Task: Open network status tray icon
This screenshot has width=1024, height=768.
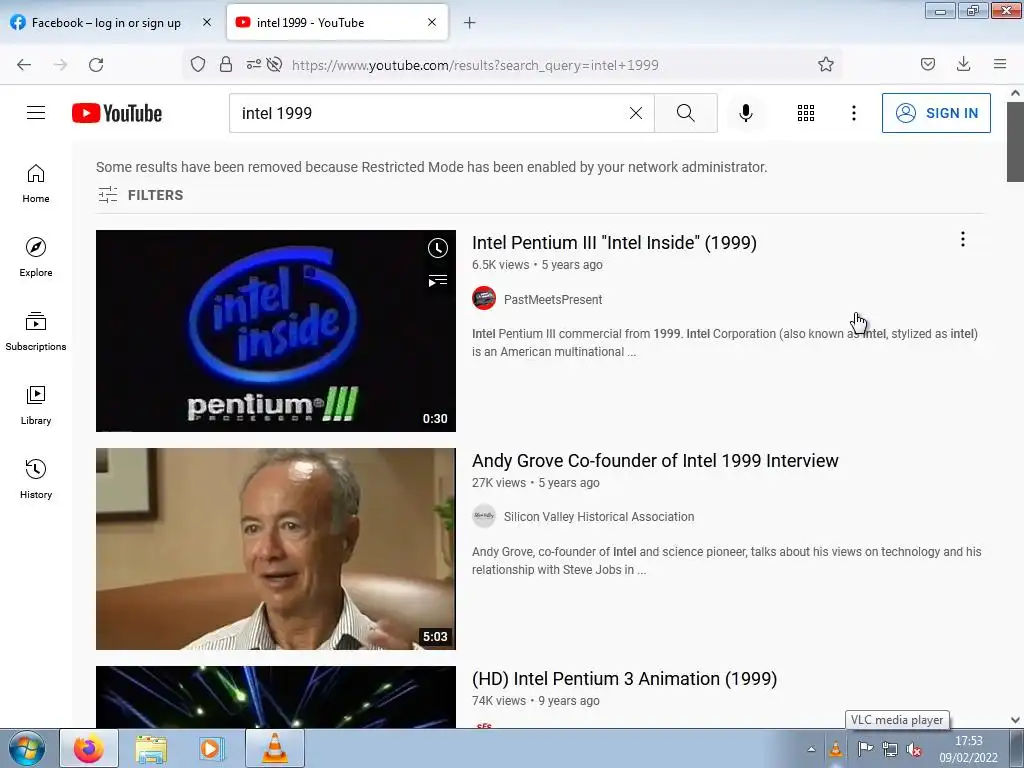Action: click(x=889, y=749)
